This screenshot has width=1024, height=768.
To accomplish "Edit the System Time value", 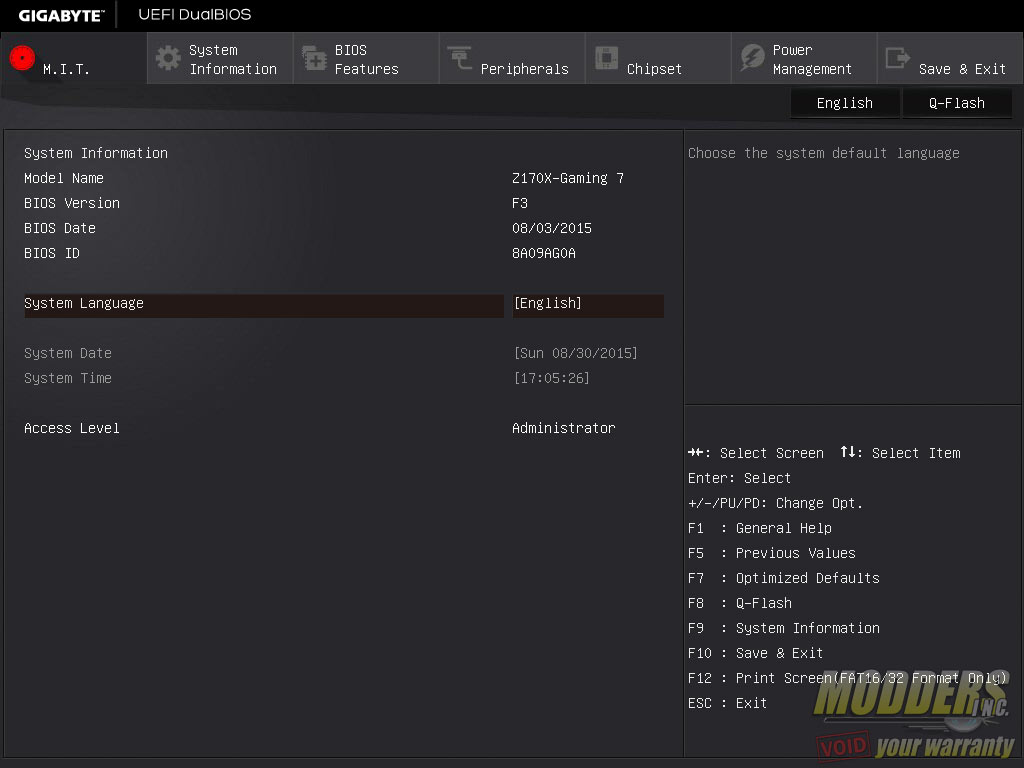I will [x=551, y=378].
